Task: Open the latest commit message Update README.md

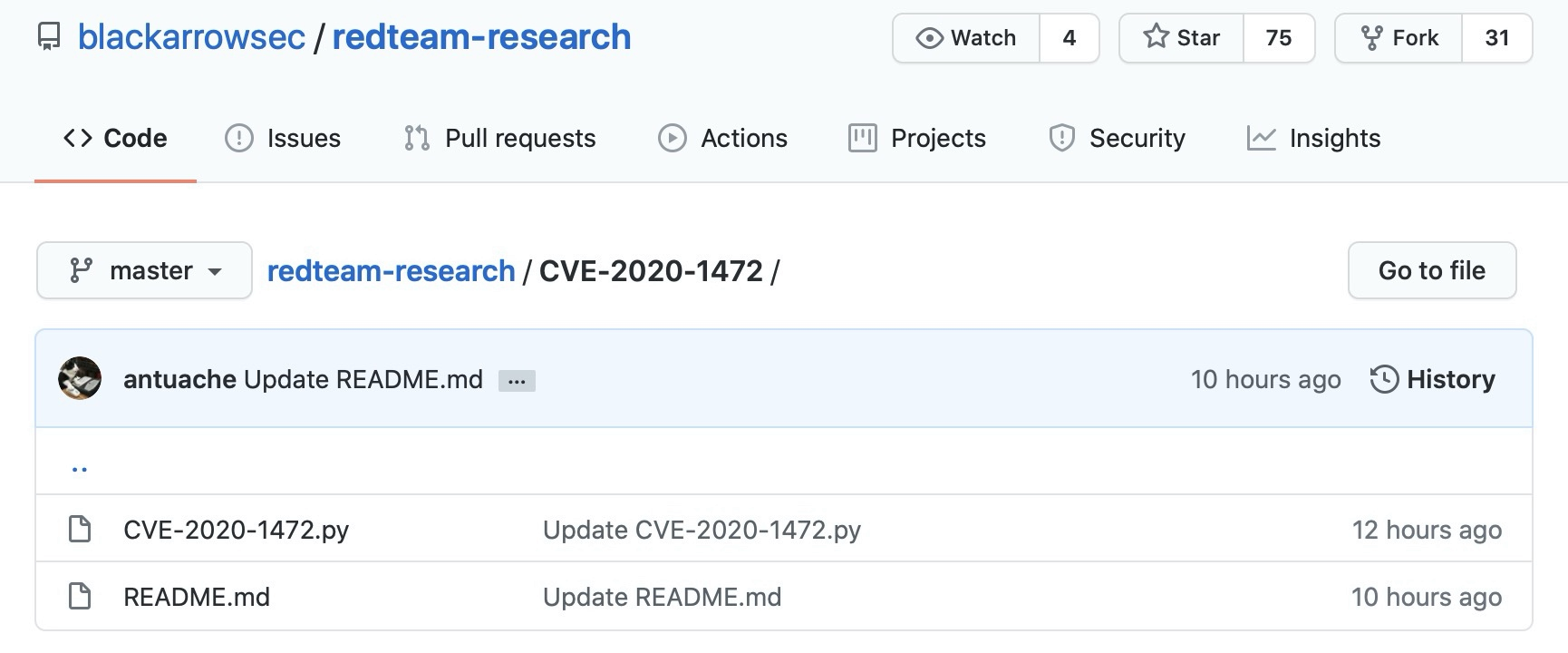Action: point(363,379)
